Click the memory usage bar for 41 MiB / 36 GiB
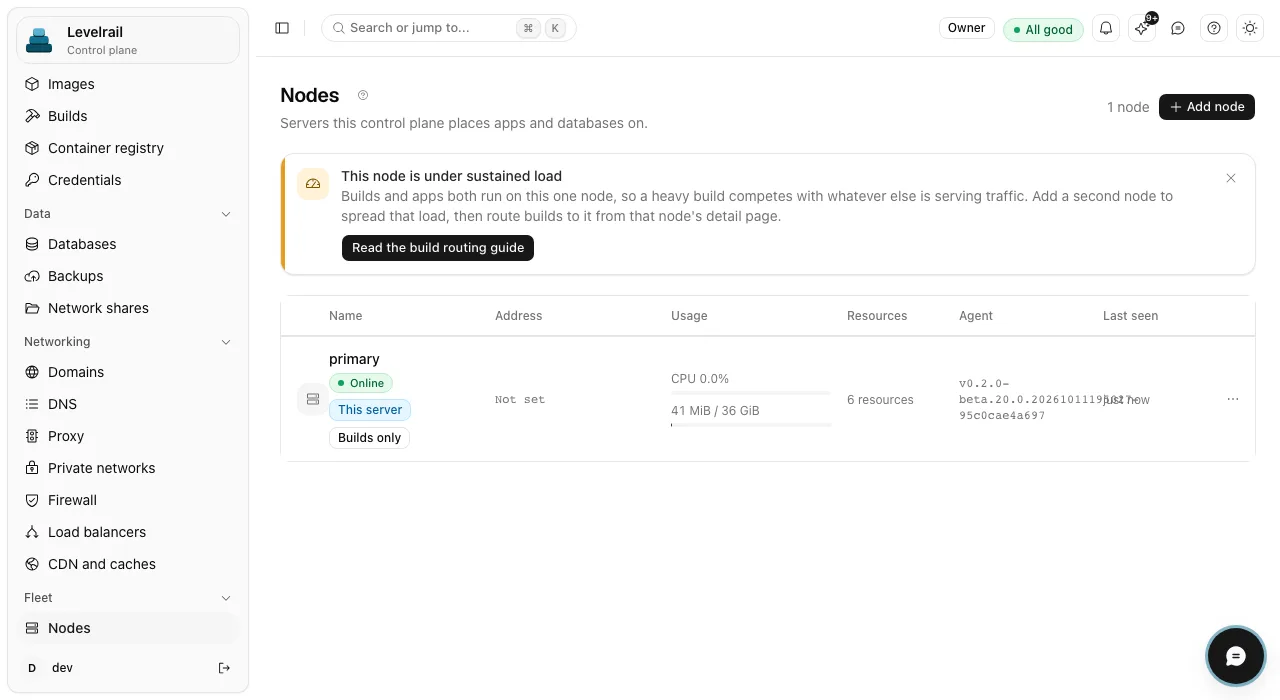This screenshot has width=1280, height=700. click(751, 425)
